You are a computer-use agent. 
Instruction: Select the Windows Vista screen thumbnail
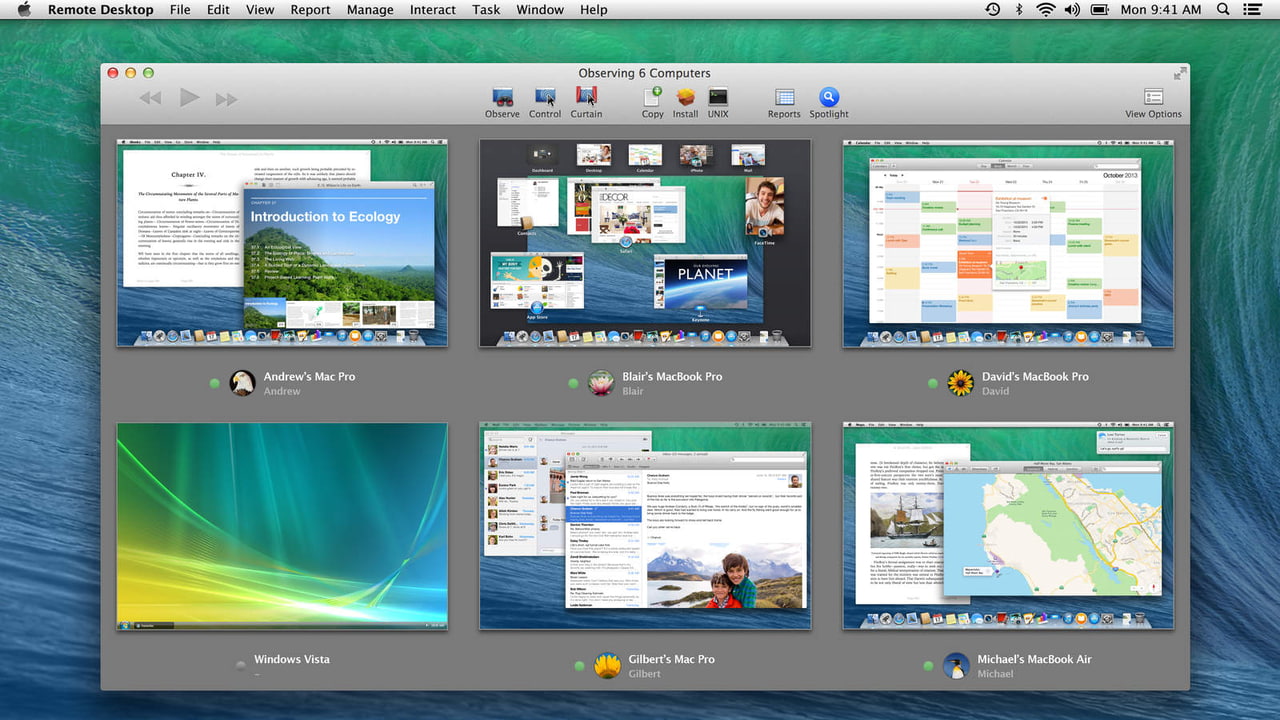point(282,526)
